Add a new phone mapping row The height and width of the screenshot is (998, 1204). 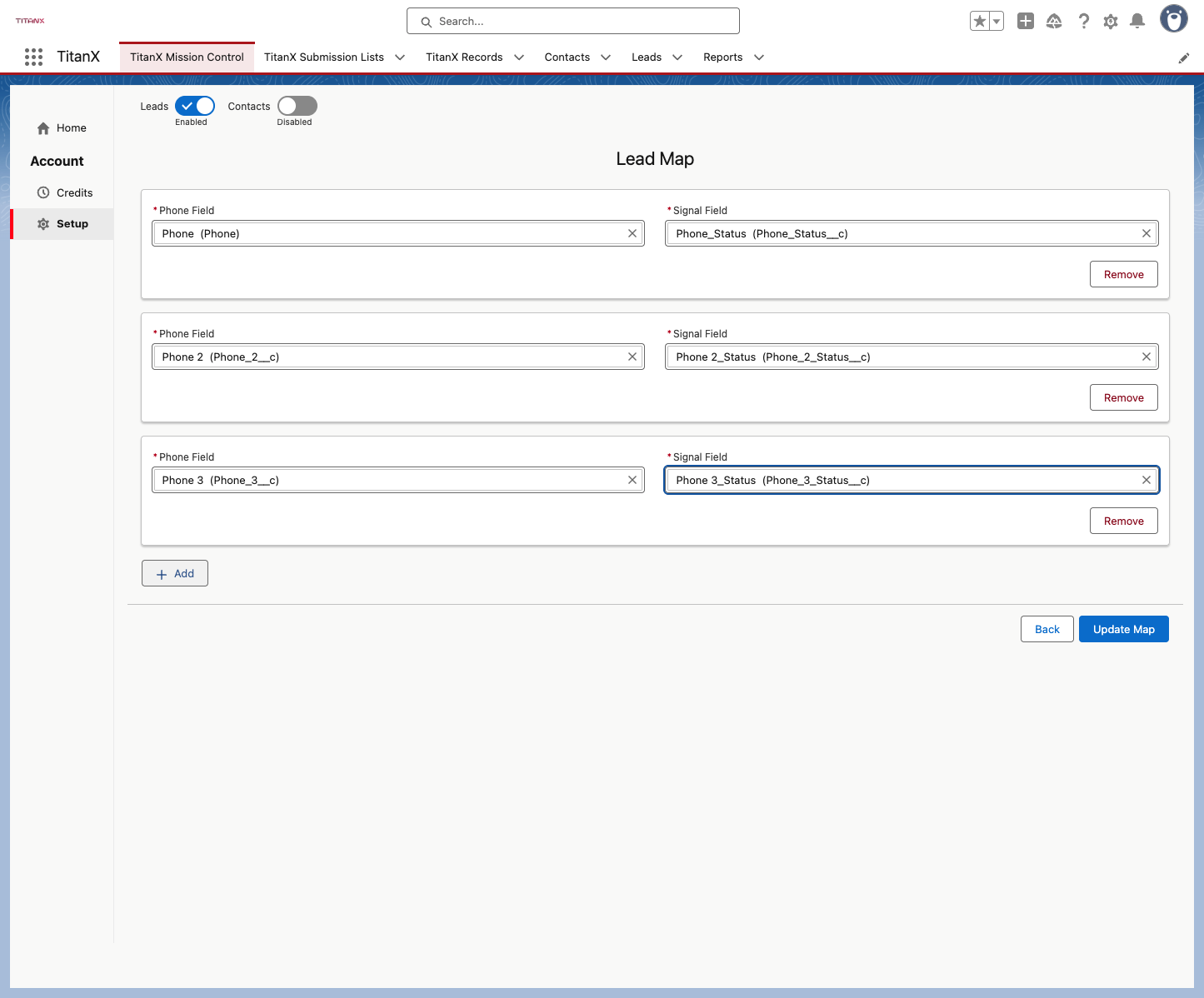175,573
